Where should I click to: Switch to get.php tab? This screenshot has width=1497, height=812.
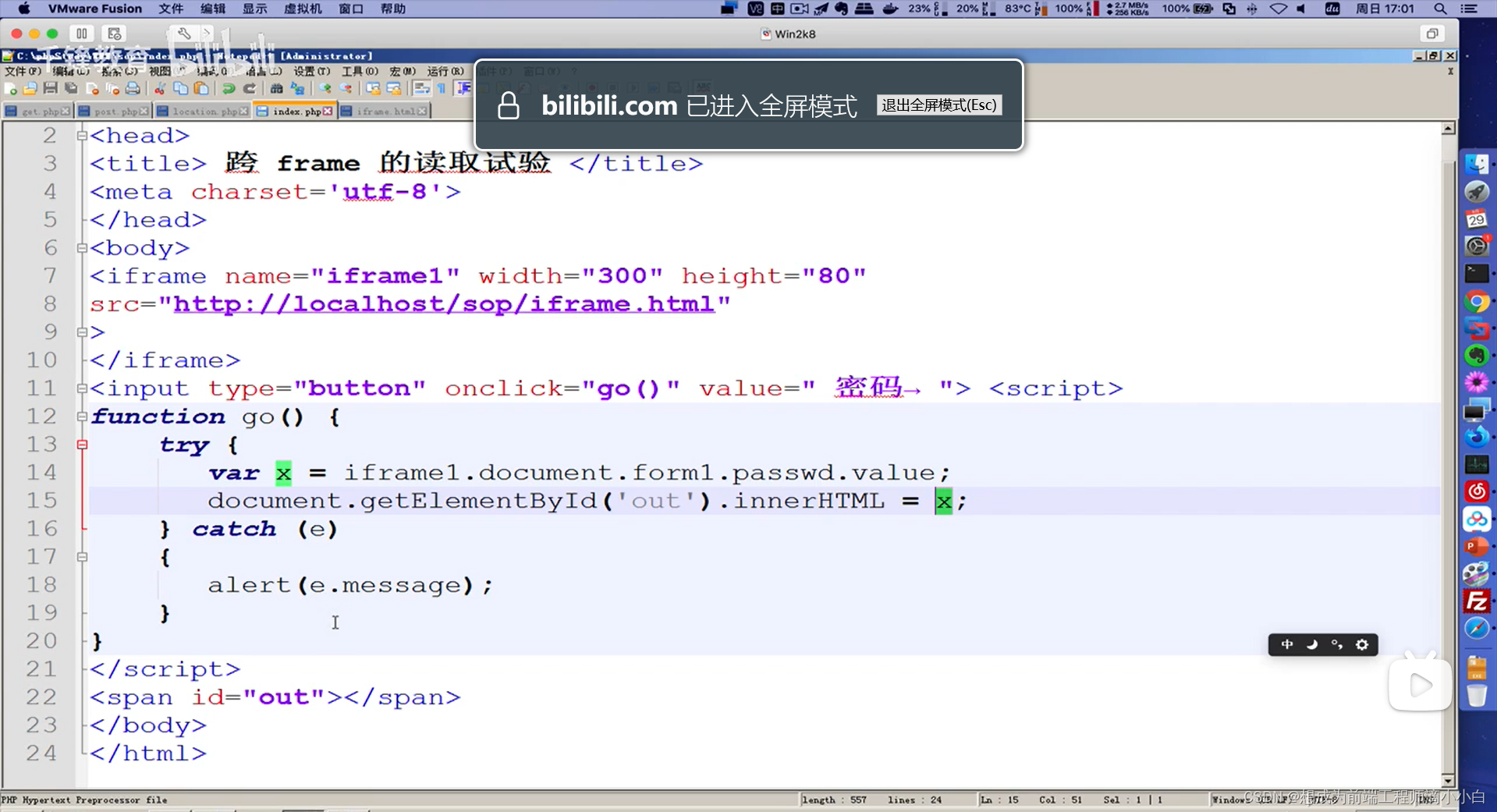click(37, 112)
